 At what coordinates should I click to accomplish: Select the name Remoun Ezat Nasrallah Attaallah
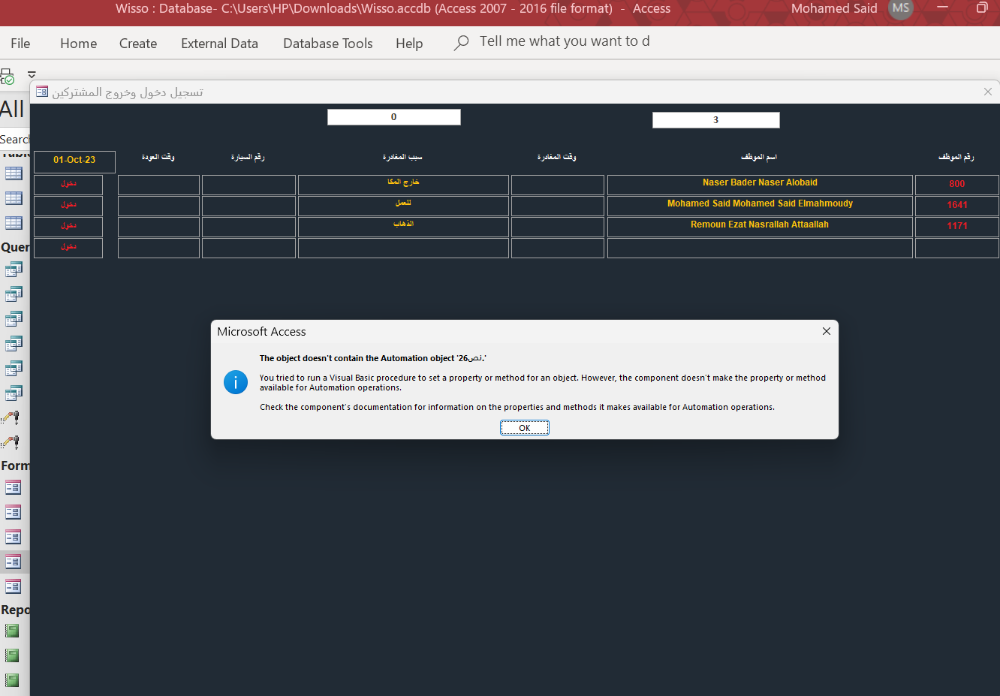760,226
